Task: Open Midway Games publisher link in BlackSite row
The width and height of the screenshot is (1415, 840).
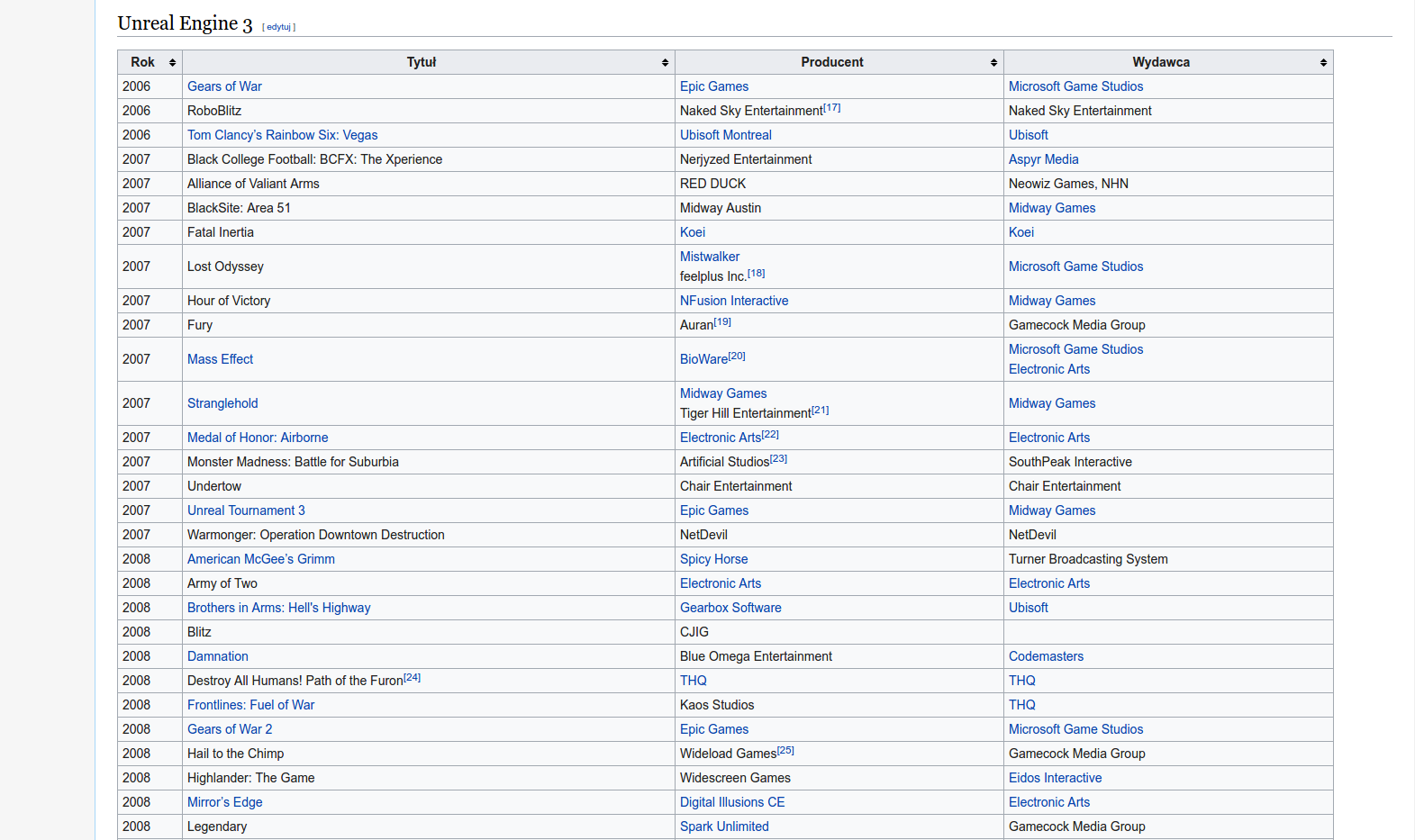Action: point(1052,208)
